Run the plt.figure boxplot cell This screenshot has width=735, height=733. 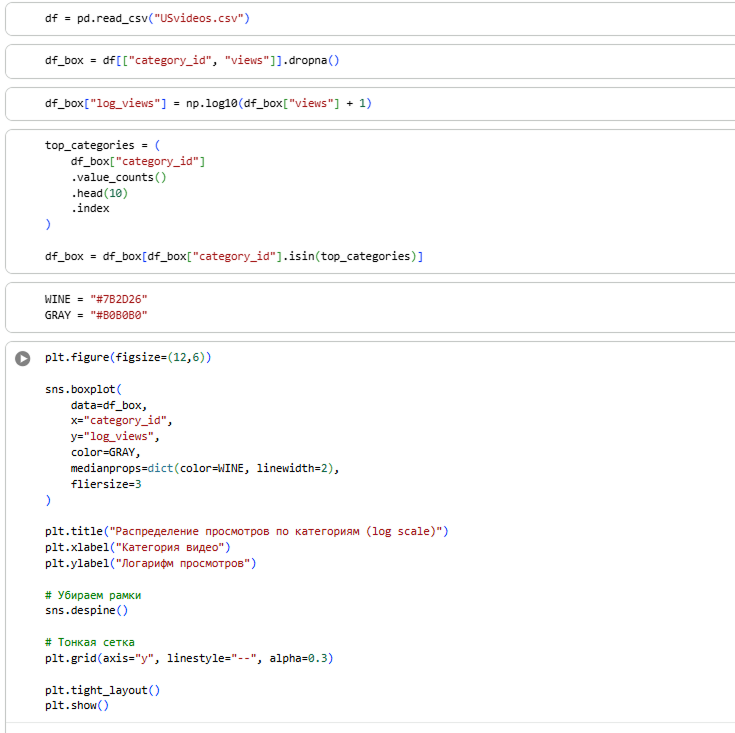[x=22, y=358]
